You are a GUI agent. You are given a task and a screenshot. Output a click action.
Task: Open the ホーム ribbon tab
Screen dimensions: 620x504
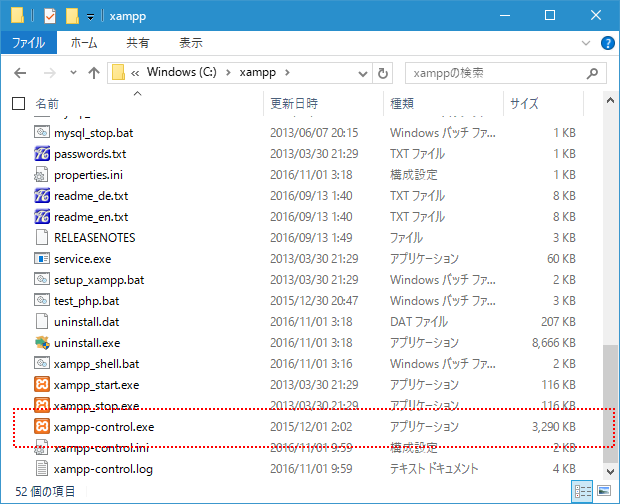(84, 43)
